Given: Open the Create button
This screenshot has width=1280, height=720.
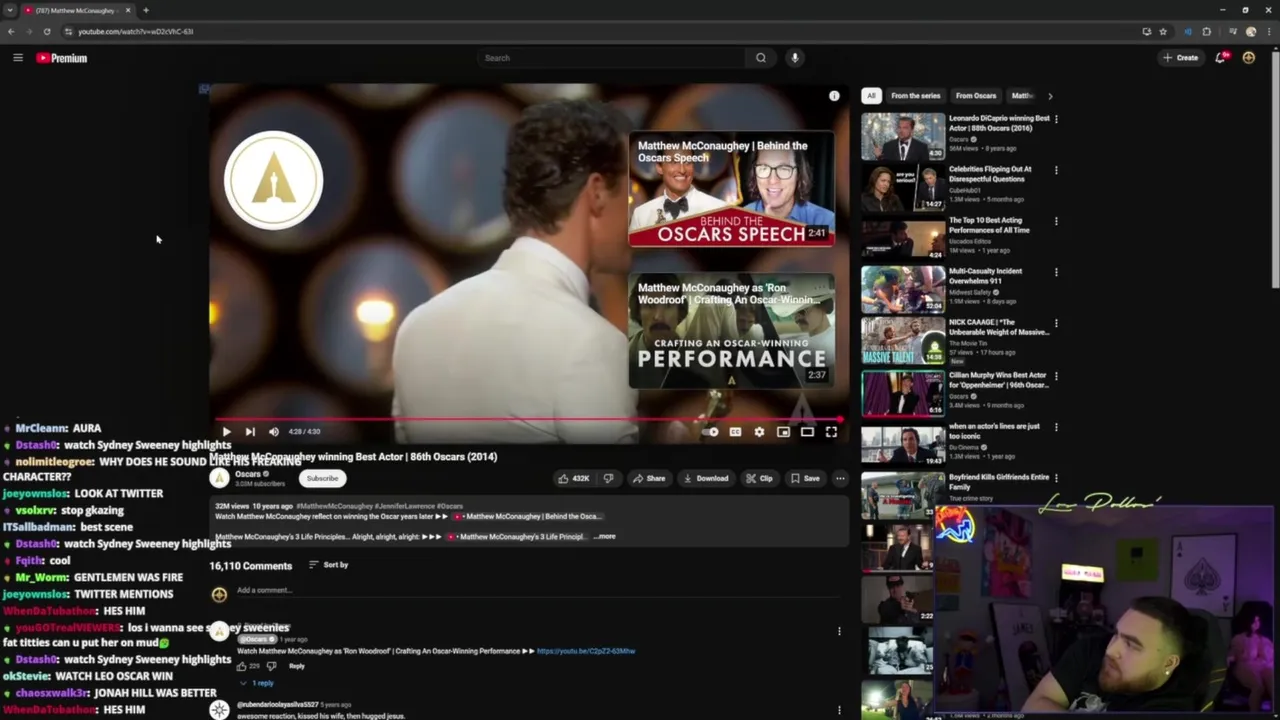Looking at the screenshot, I should (1180, 58).
